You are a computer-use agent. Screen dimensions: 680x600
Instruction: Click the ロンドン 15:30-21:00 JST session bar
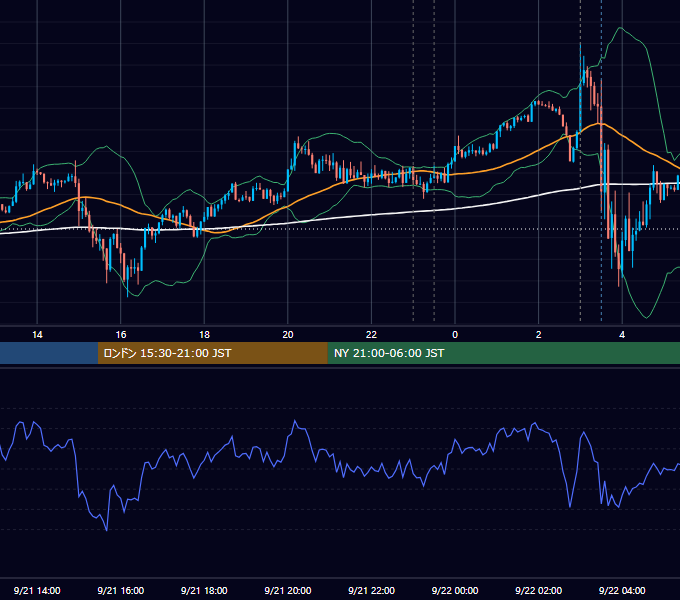pyautogui.click(x=212, y=353)
